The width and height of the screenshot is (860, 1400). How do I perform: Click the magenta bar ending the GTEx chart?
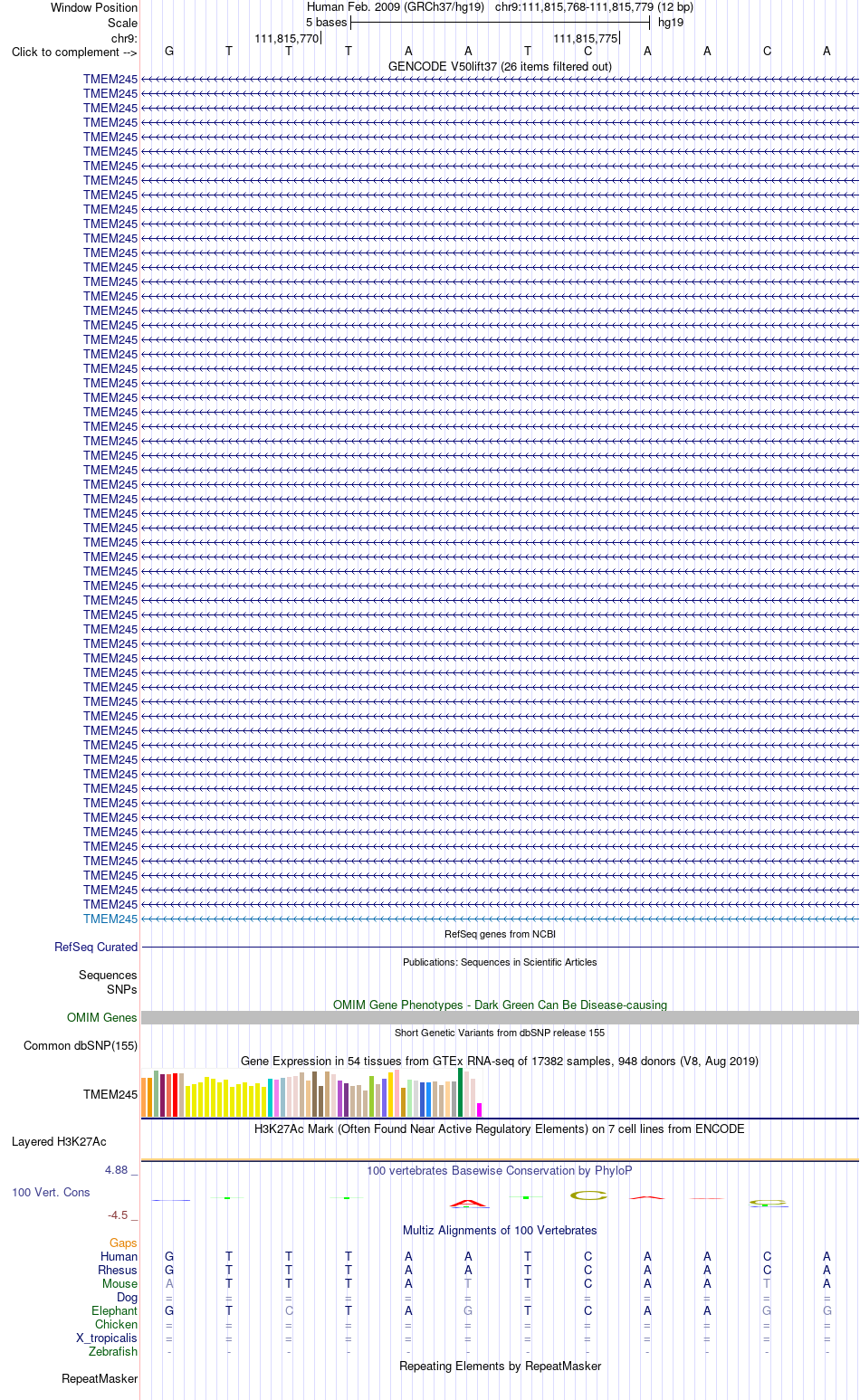point(480,1110)
